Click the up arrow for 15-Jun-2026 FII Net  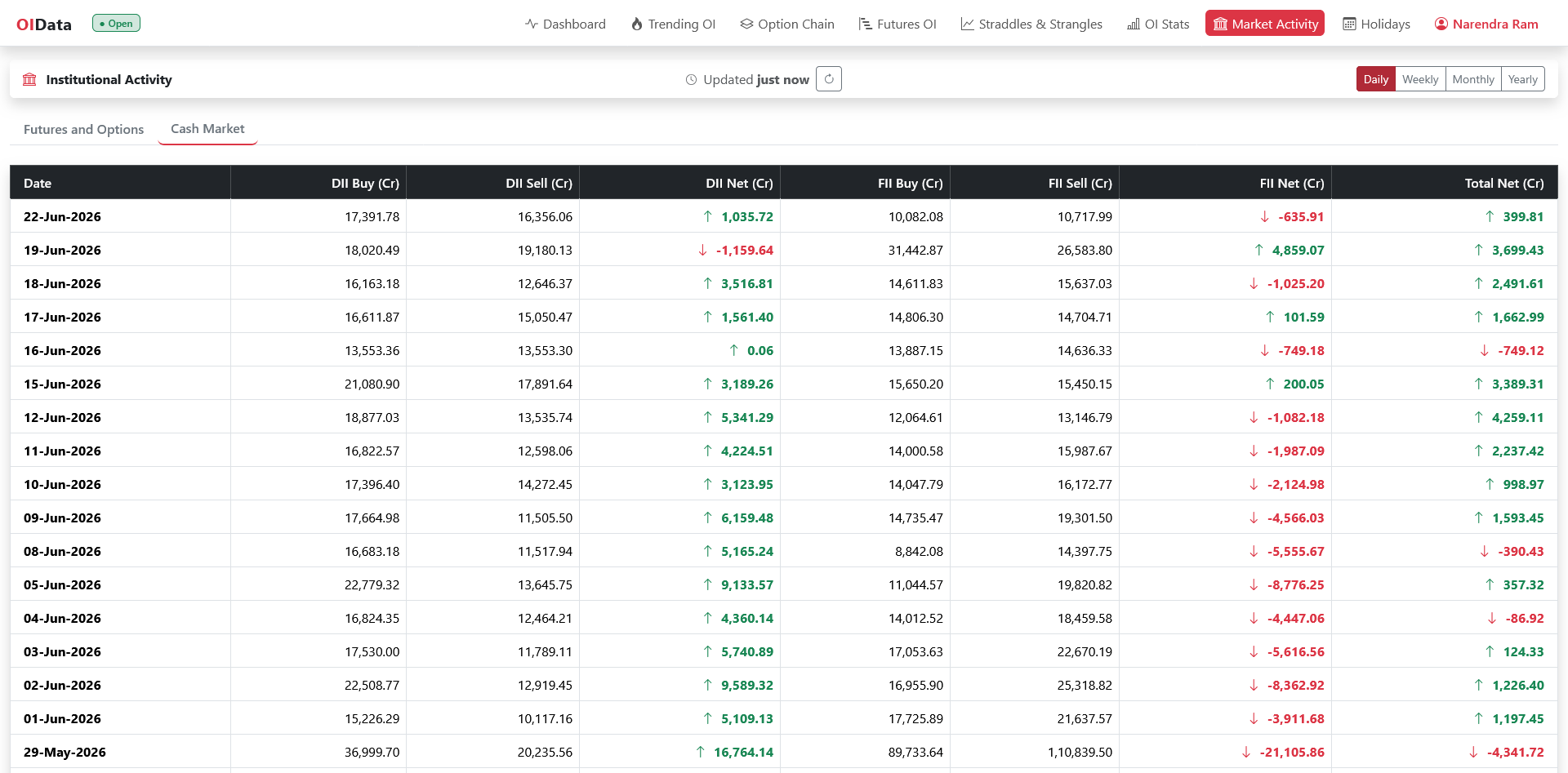[x=1270, y=384]
